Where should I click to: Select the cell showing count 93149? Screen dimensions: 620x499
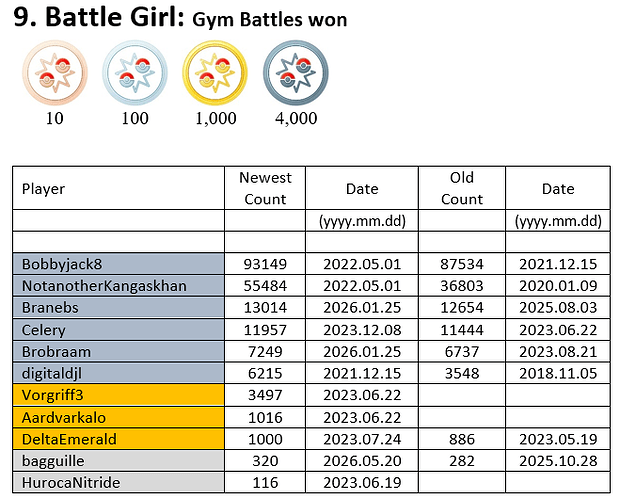coord(265,264)
